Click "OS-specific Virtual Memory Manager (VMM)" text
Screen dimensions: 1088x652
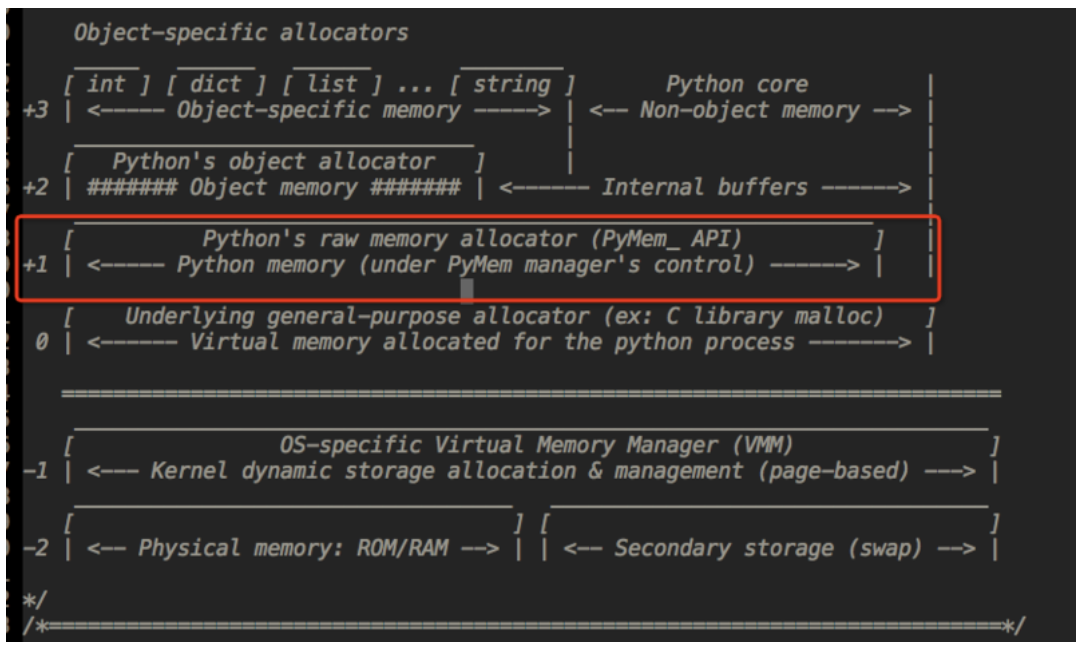point(536,445)
